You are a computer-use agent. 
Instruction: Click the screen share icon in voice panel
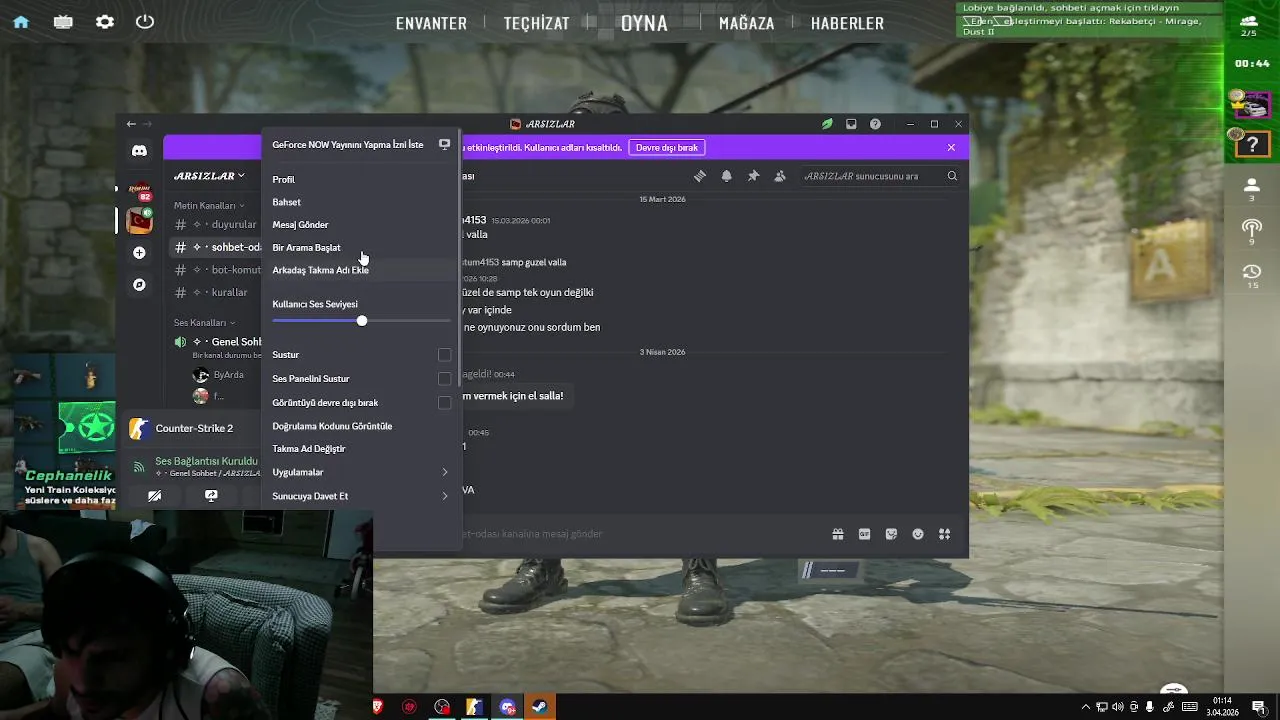211,496
